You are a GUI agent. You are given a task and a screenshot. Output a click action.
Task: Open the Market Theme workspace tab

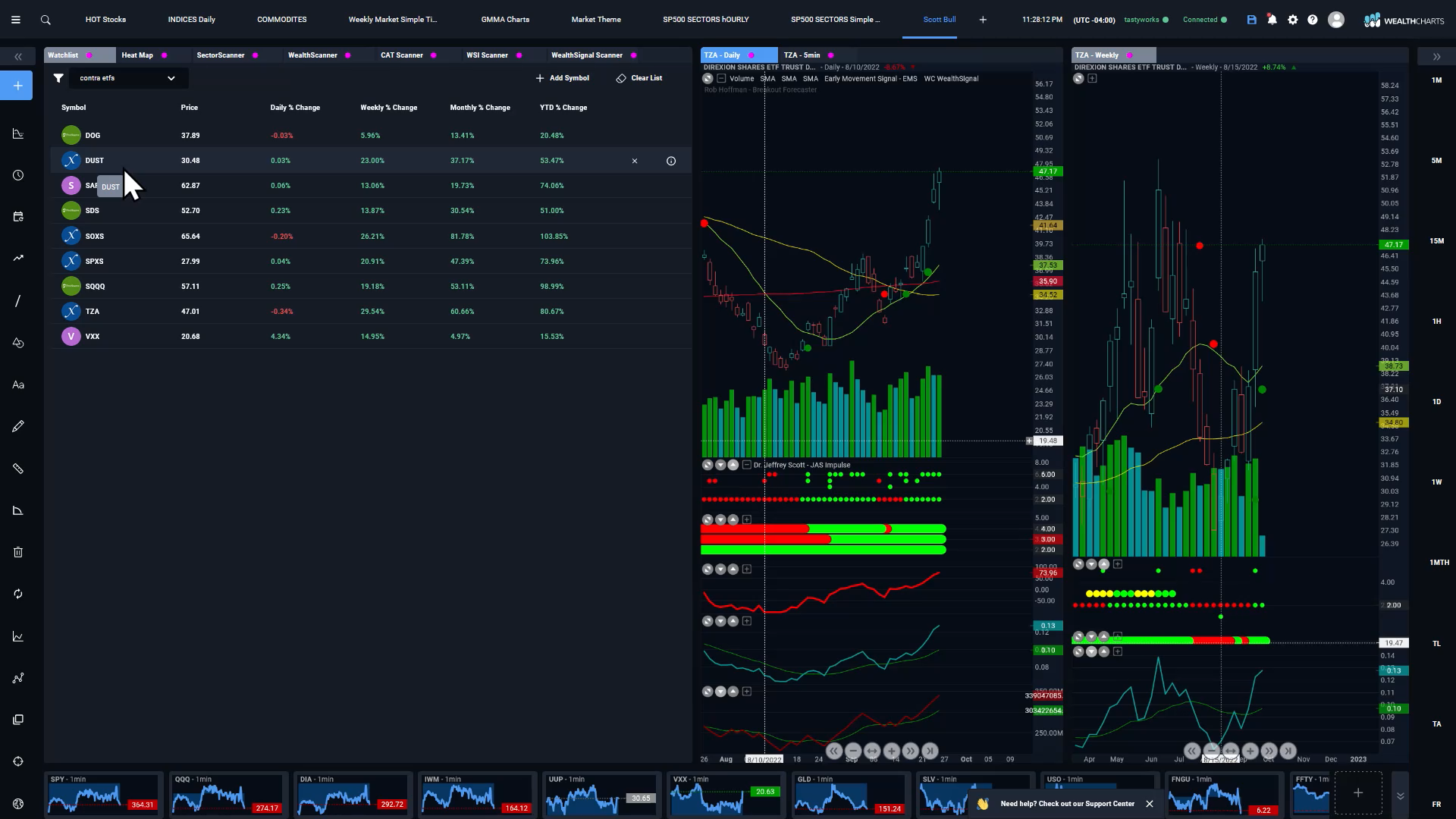coord(596,20)
